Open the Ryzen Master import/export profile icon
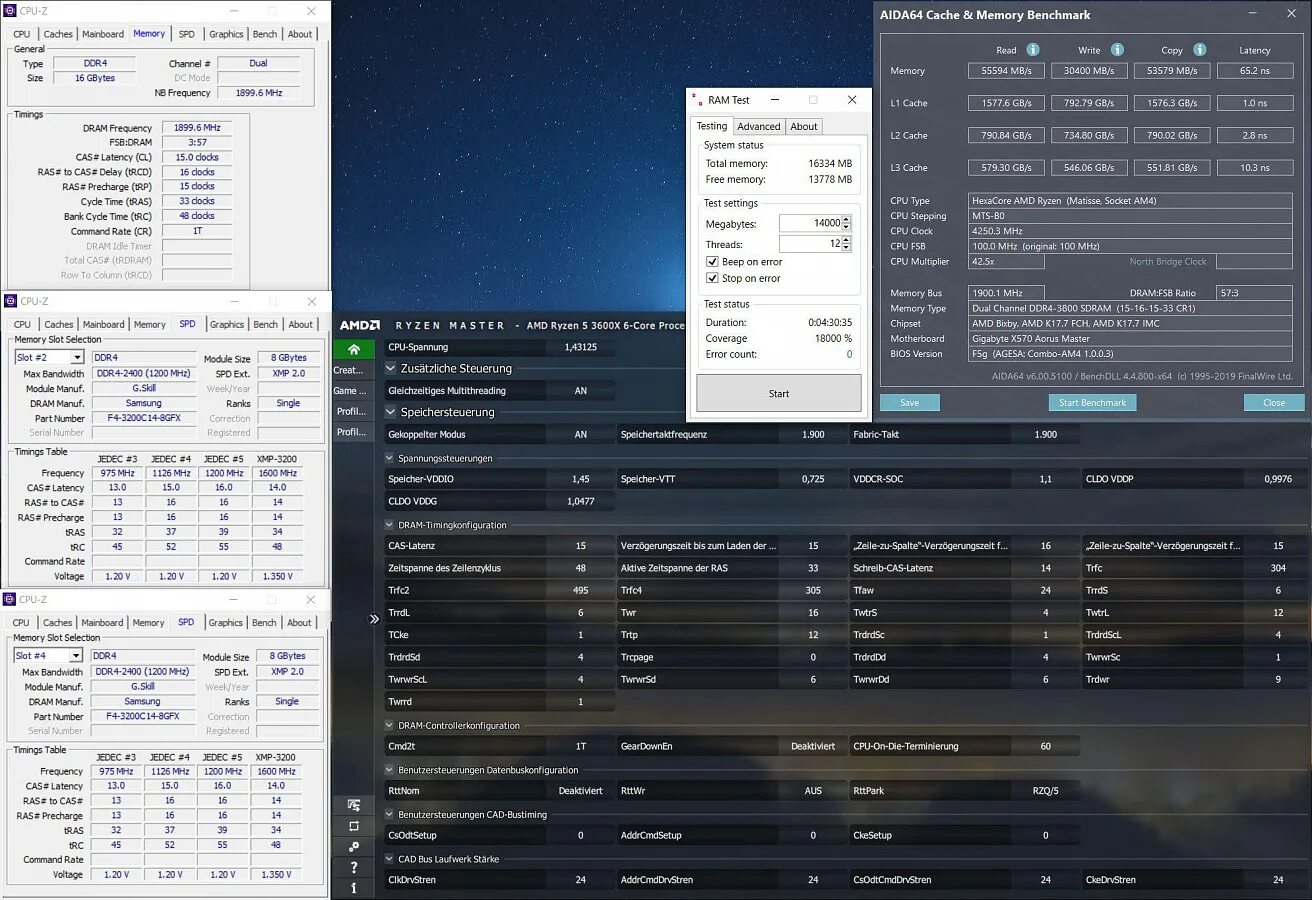1312x900 pixels. (354, 805)
